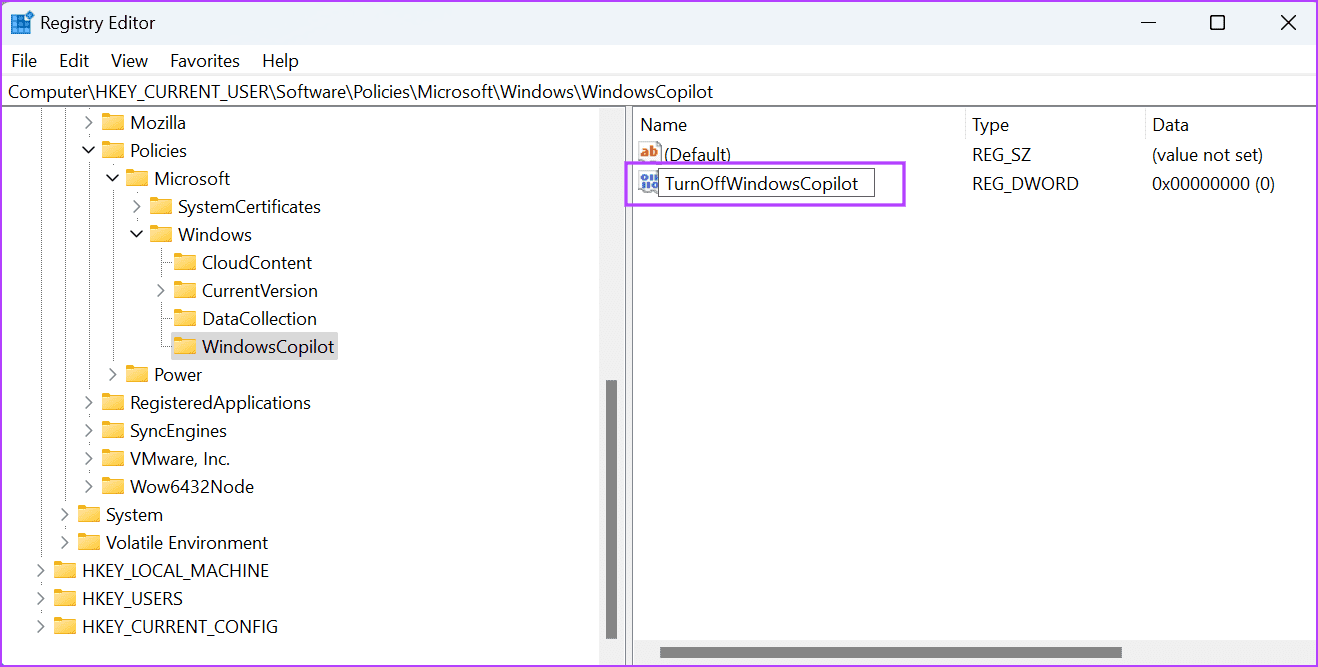This screenshot has width=1318, height=667.
Task: Select the WindowsCopilot key label
Action: [x=268, y=347]
